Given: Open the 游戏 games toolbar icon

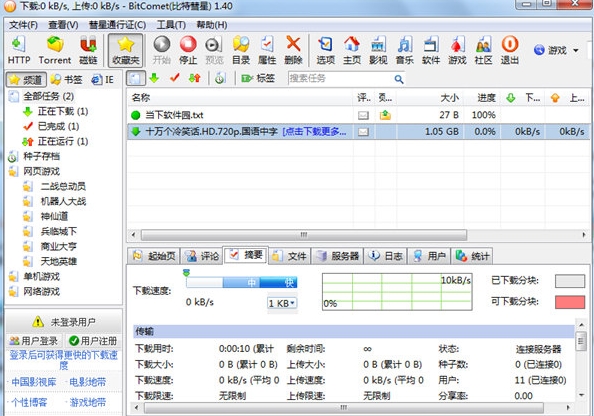Looking at the screenshot, I should 457,50.
